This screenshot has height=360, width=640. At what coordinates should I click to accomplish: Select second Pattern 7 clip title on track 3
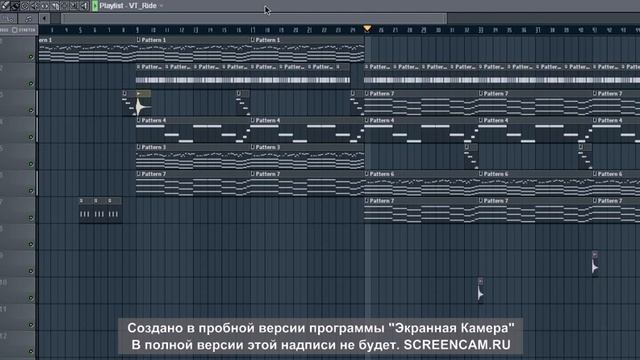tap(496, 93)
